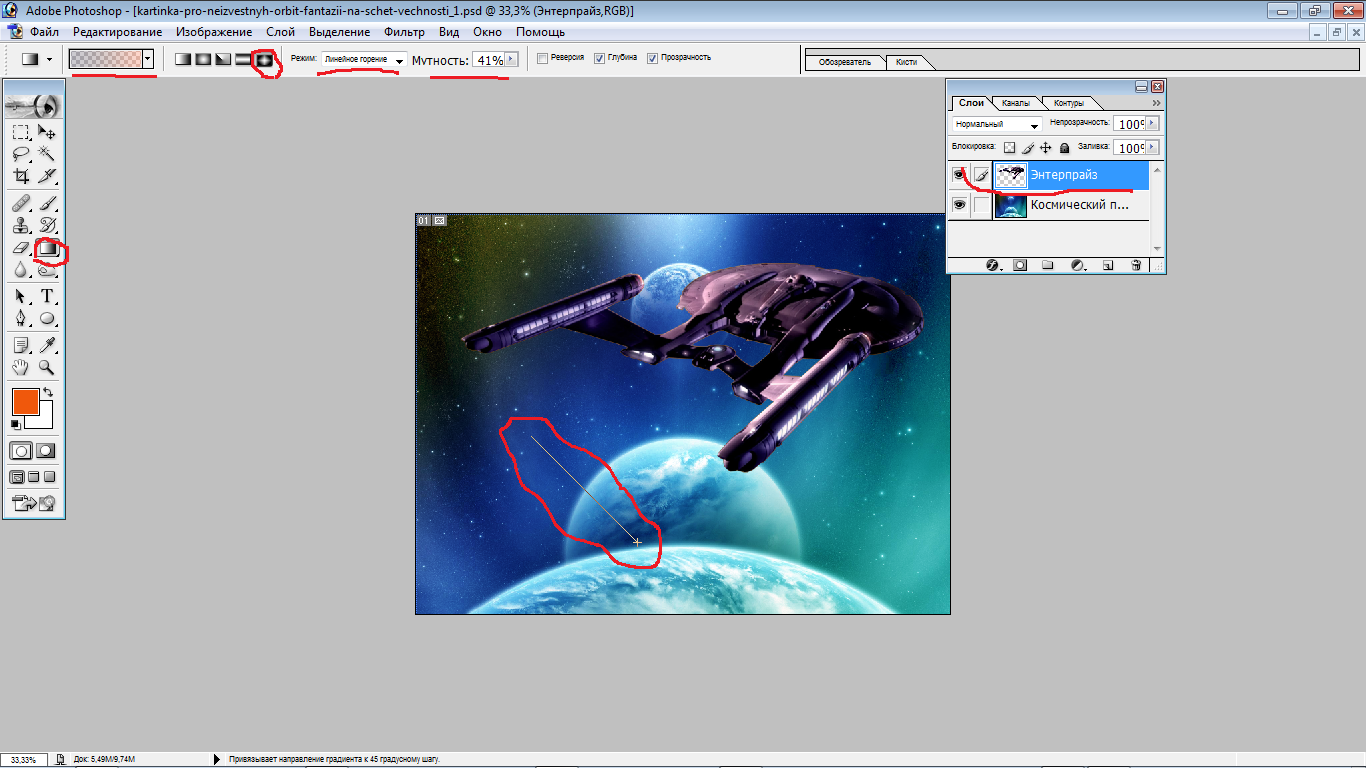Screen dimensions: 1366x768
Task: Hide the Космический layer
Action: (959, 205)
